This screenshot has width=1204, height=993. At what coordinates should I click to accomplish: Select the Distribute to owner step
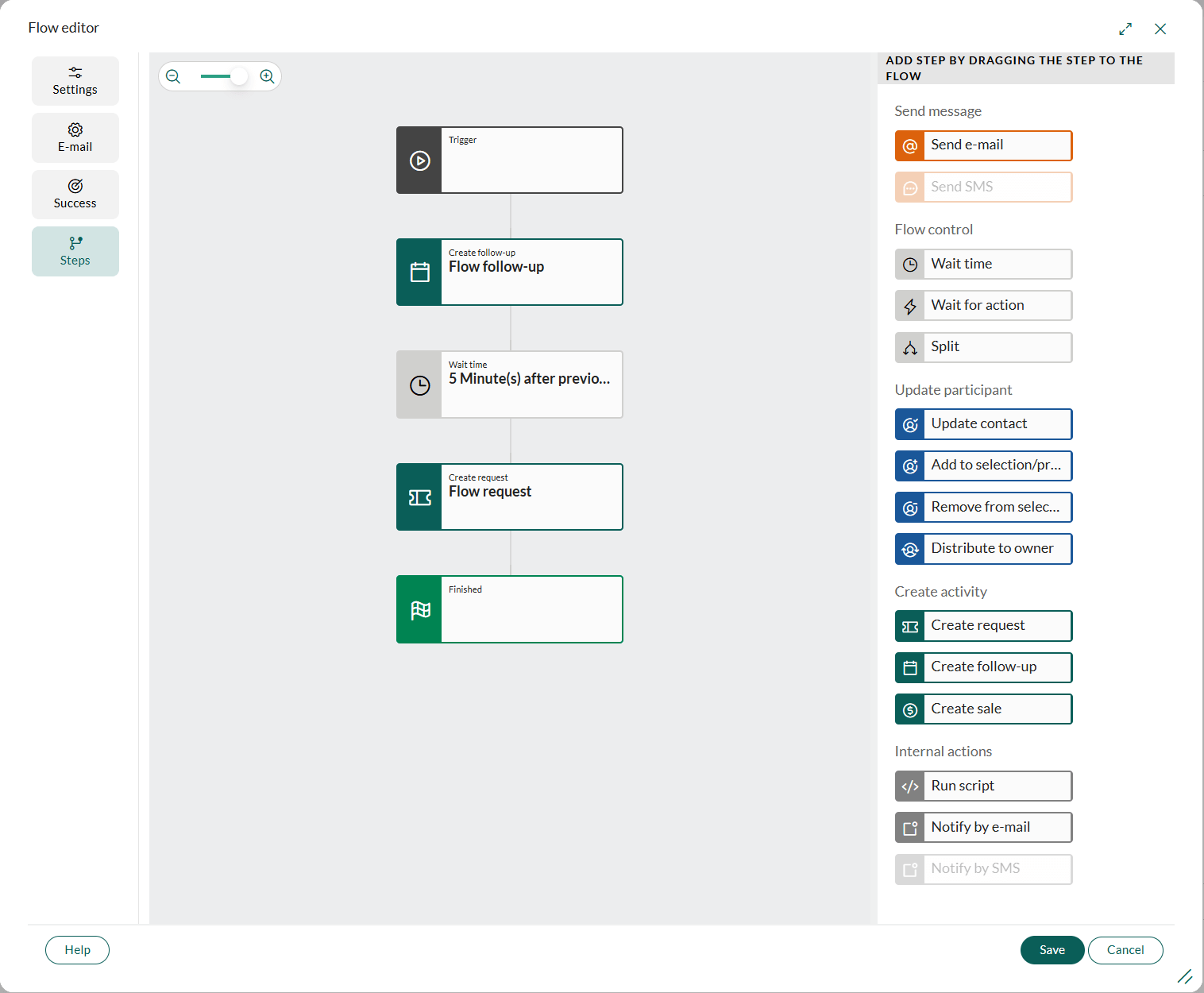coord(983,549)
